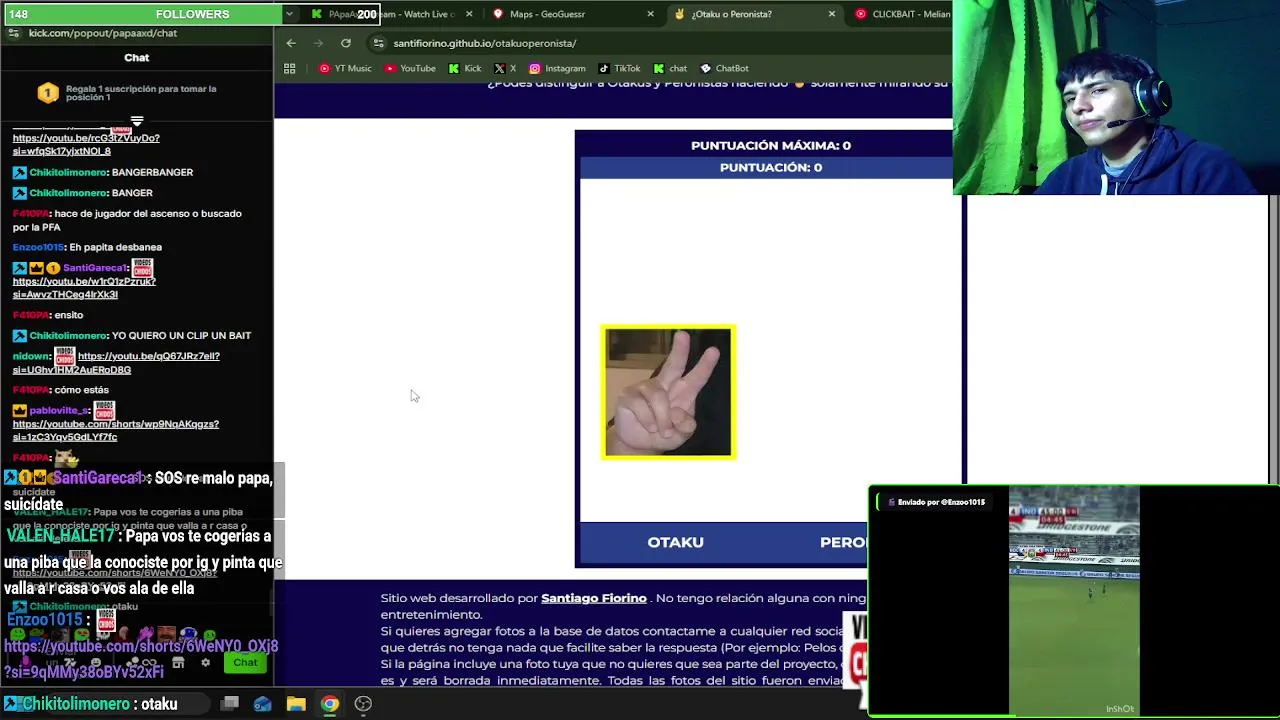The height and width of the screenshot is (720, 1280).
Task: Open File Explorer from the taskbar
Action: (x=296, y=703)
